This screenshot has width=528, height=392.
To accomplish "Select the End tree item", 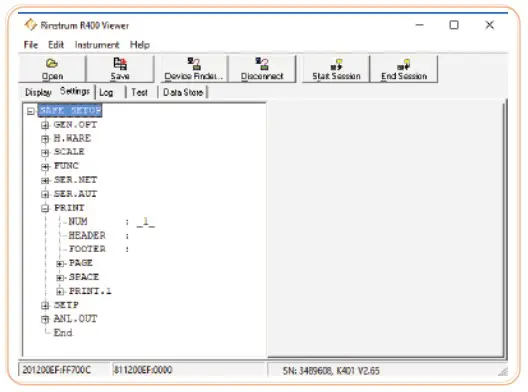I will (x=63, y=333).
